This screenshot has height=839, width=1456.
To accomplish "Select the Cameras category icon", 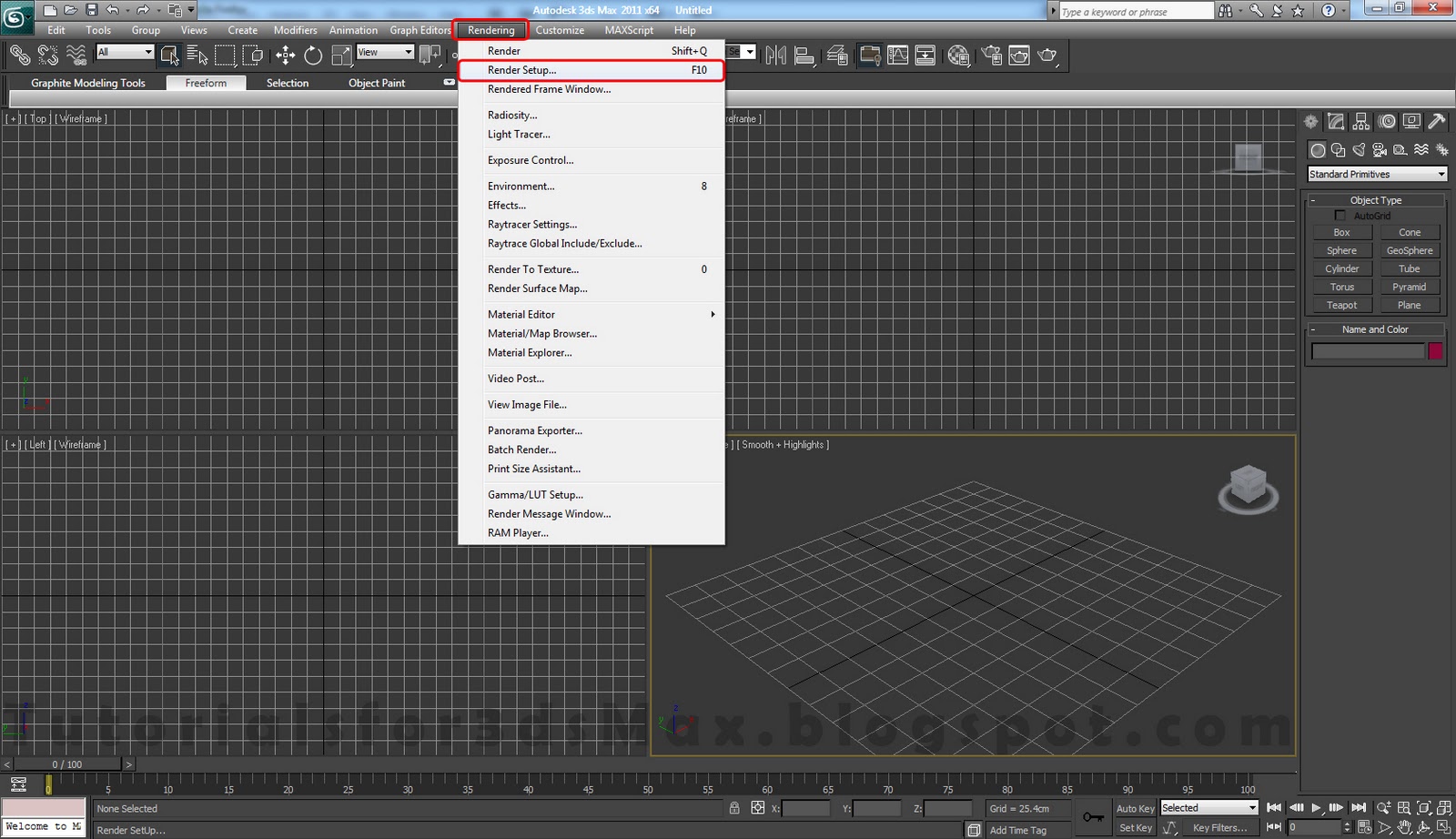I will pos(1380,149).
